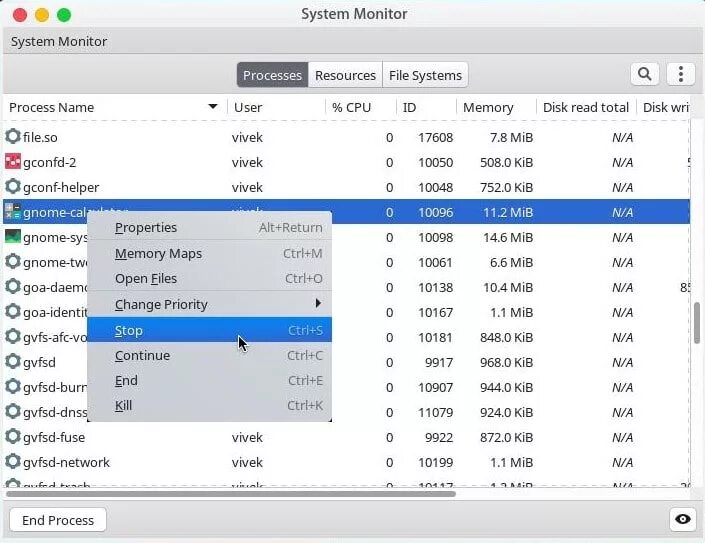Click the calculator icon of gnome-calculator

(x=13, y=211)
